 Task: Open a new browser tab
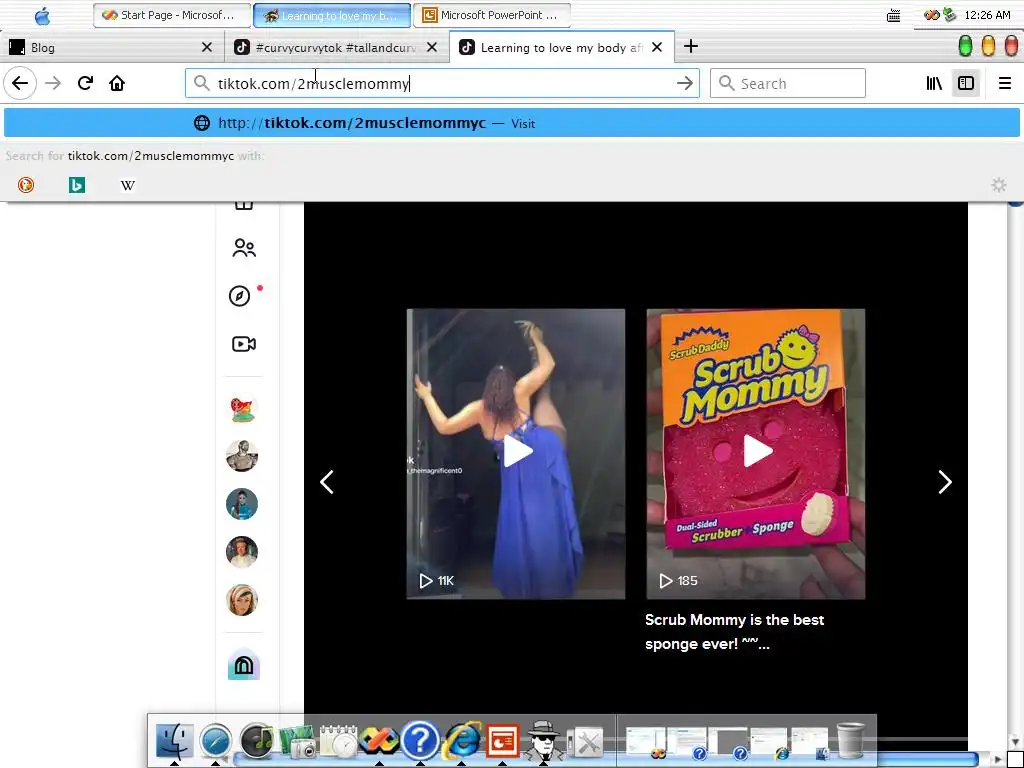coord(691,46)
